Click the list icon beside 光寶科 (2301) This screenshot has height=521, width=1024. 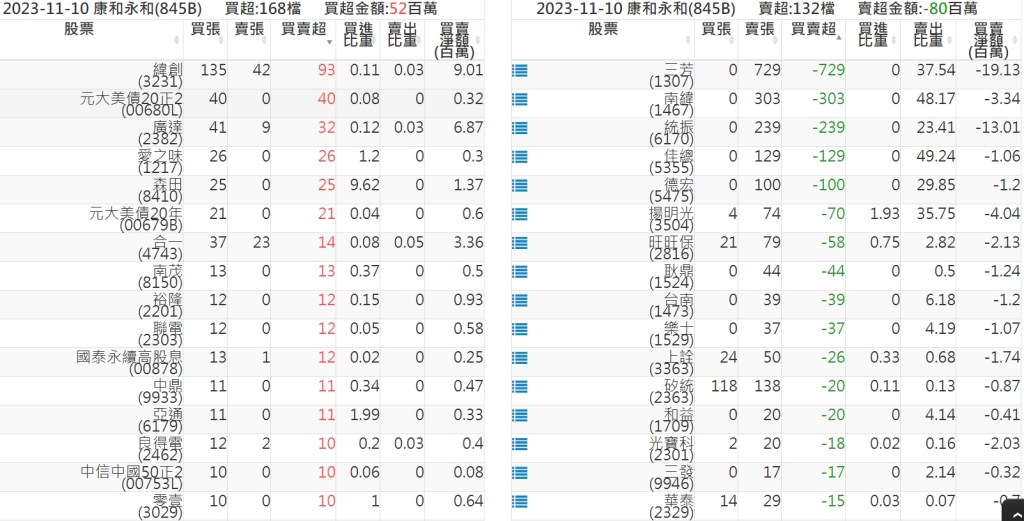point(520,444)
